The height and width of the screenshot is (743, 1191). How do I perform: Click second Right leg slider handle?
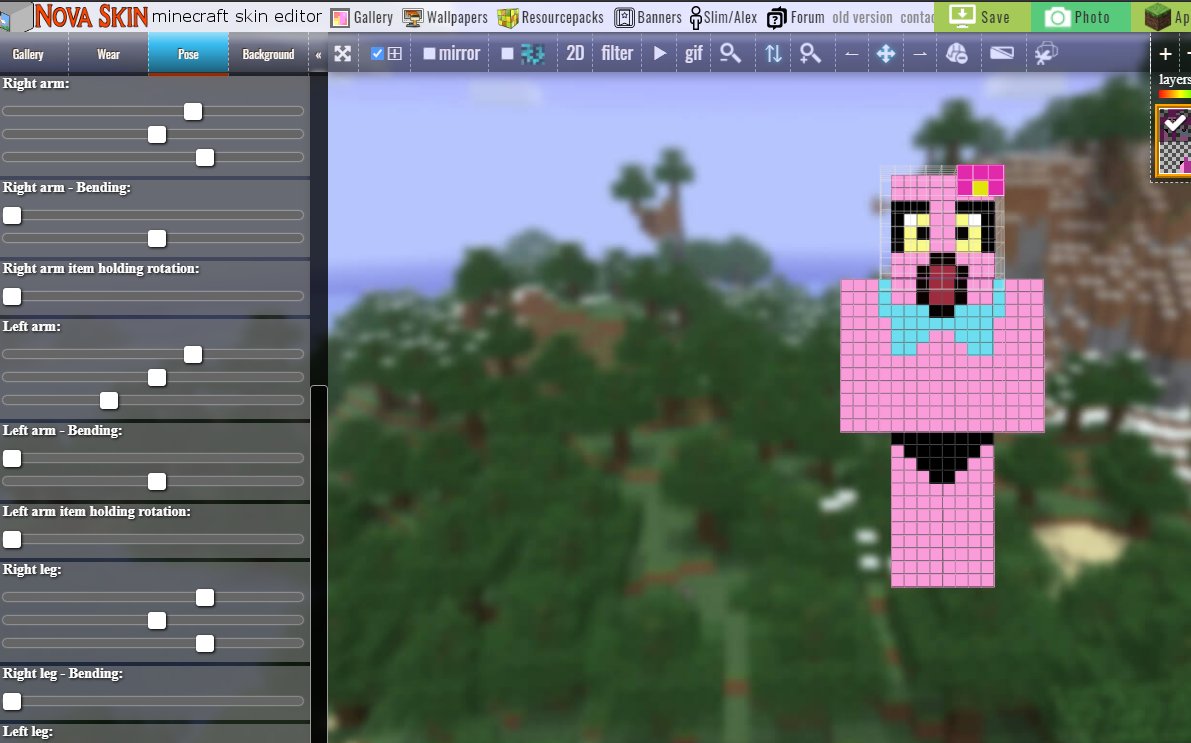(157, 621)
